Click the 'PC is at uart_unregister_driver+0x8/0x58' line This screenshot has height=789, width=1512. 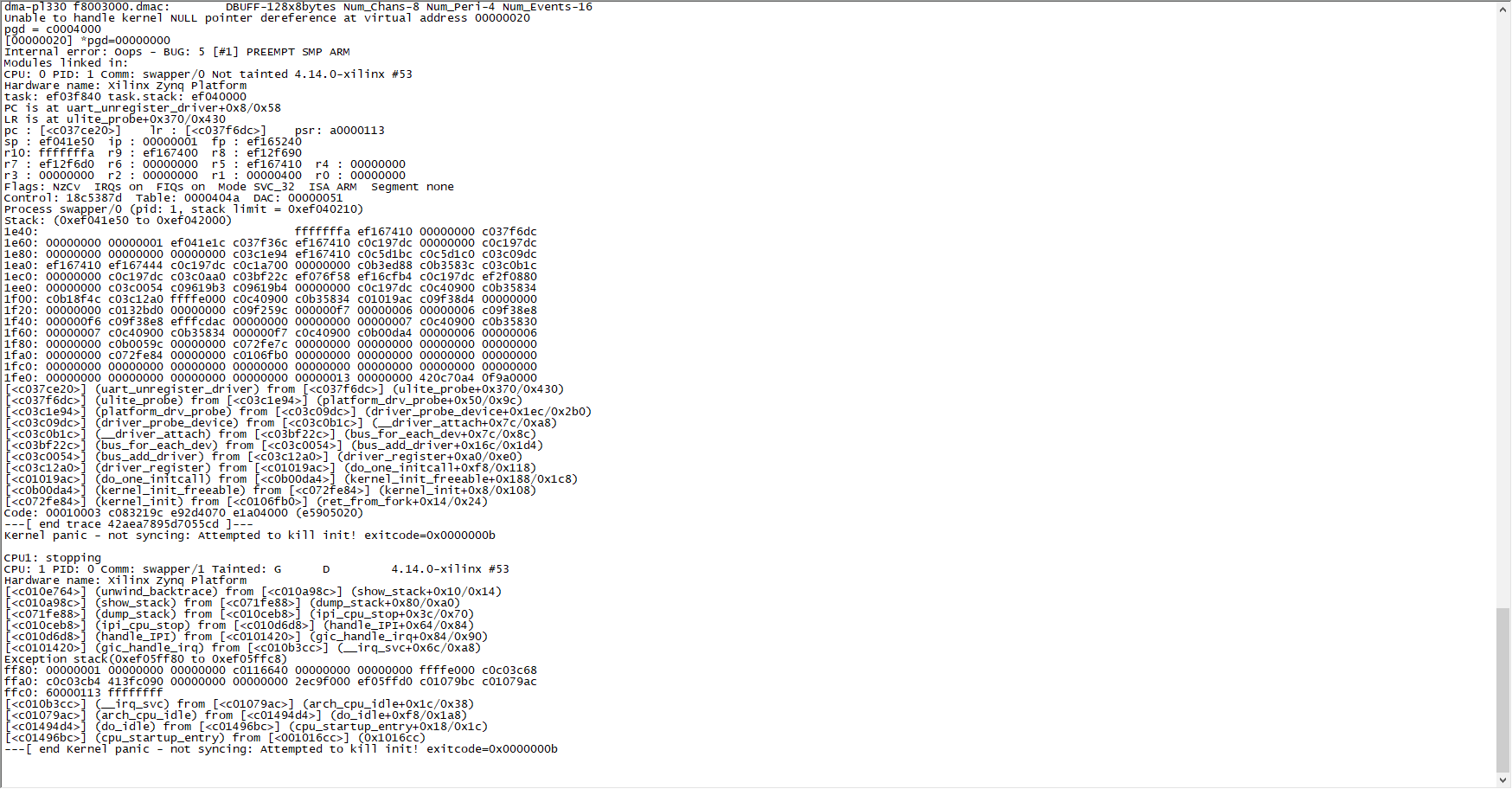pos(143,108)
